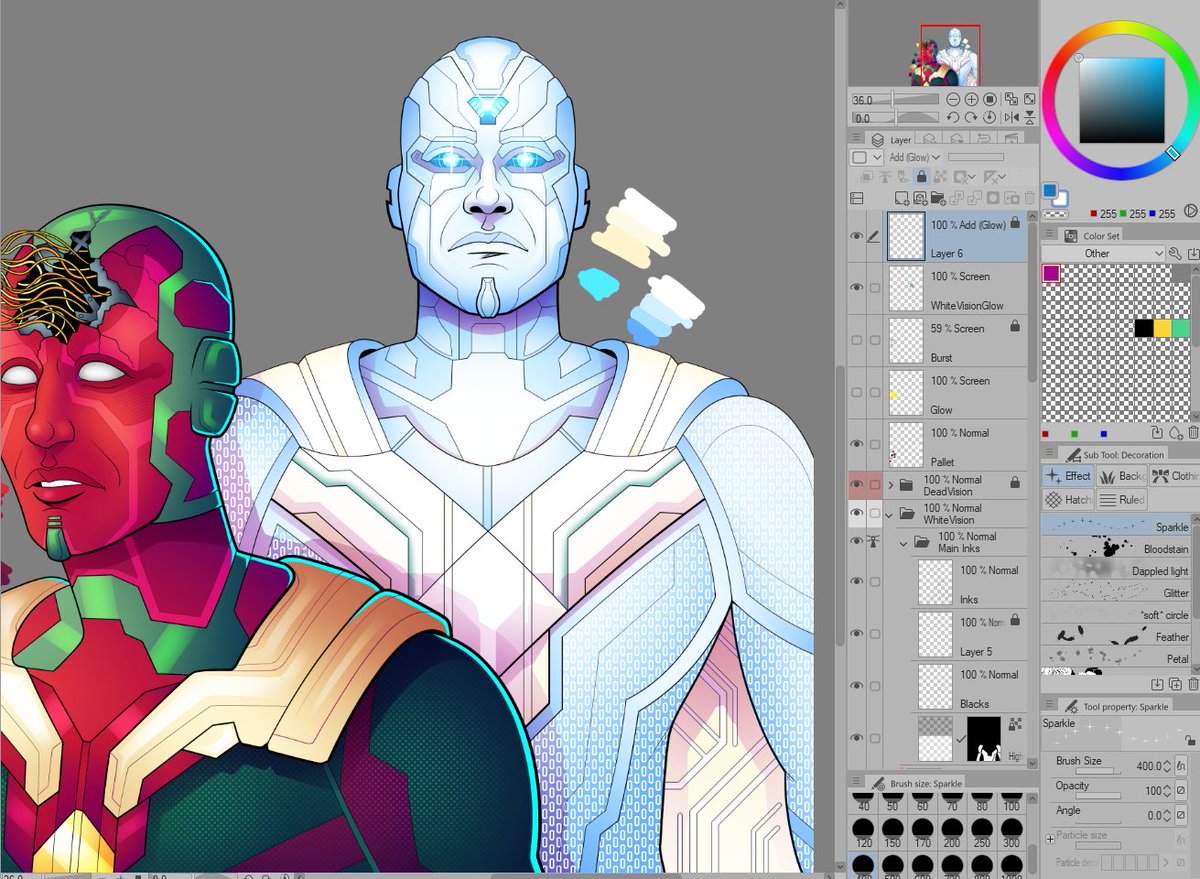1200x879 pixels.
Task: Select the Ruled sub tool group
Action: click(x=1122, y=499)
